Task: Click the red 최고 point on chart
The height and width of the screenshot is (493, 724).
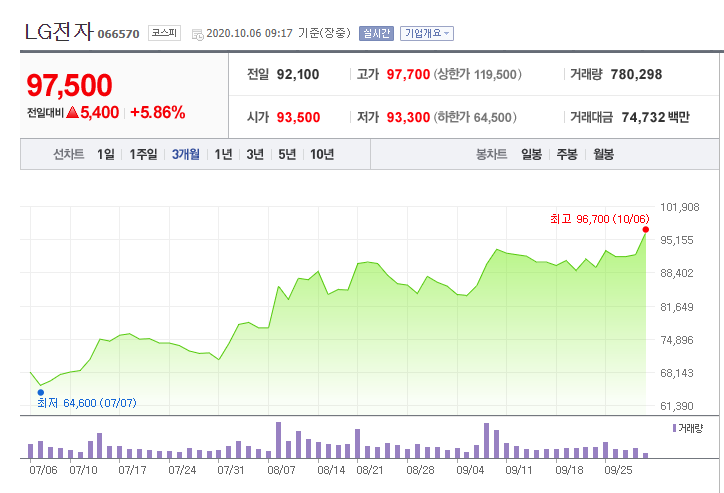Action: 646,230
